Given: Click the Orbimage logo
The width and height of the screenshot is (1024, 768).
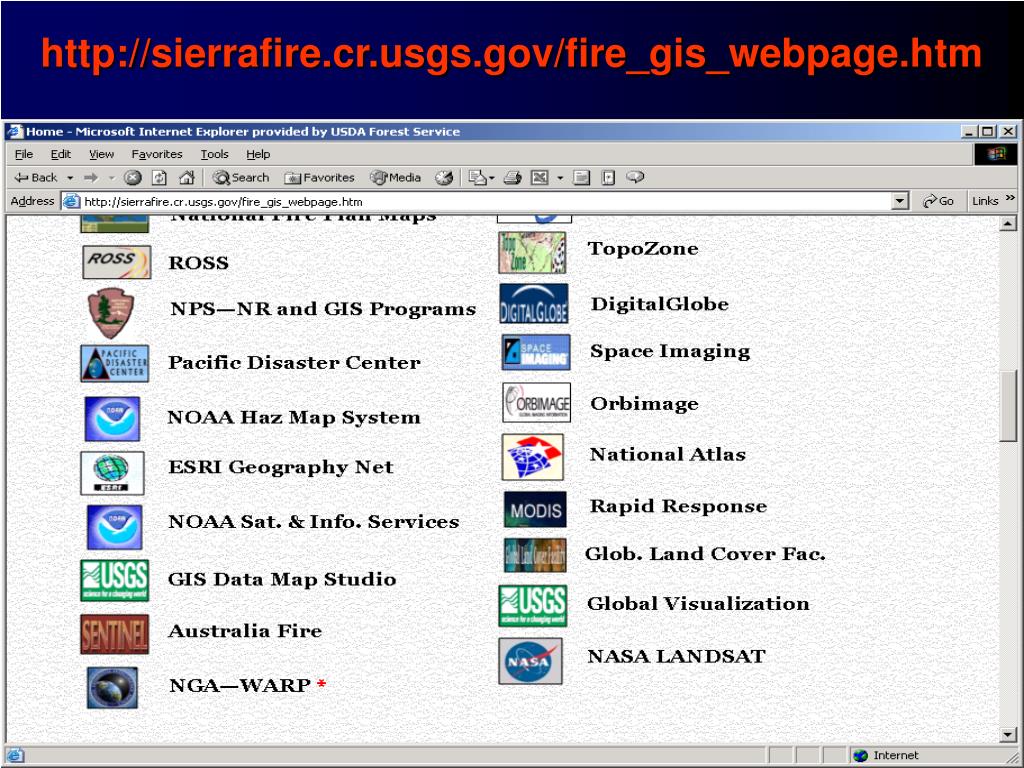Looking at the screenshot, I should [x=536, y=402].
